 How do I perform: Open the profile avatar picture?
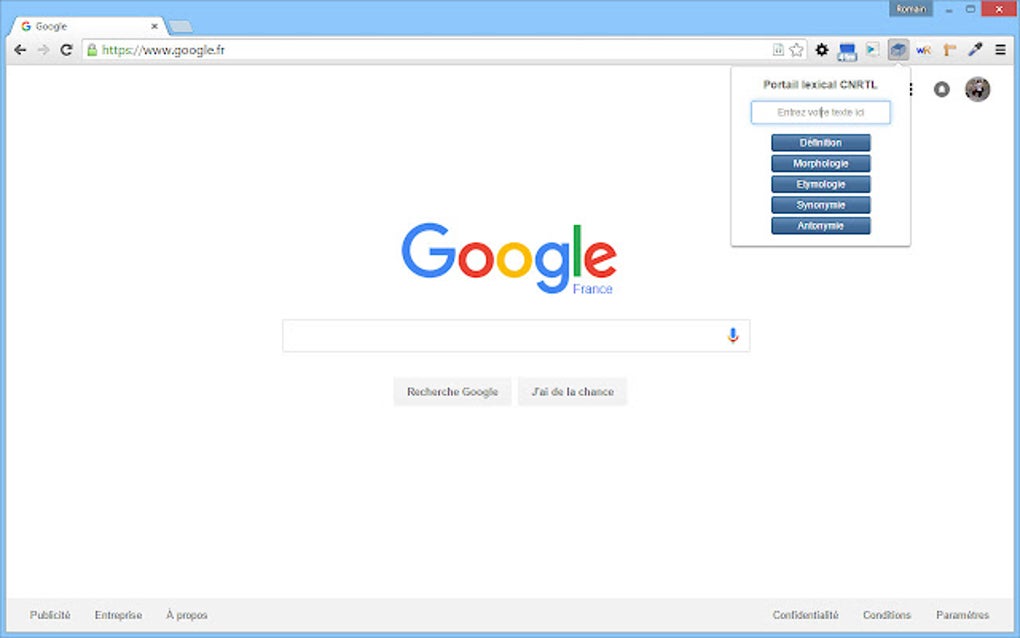[977, 89]
